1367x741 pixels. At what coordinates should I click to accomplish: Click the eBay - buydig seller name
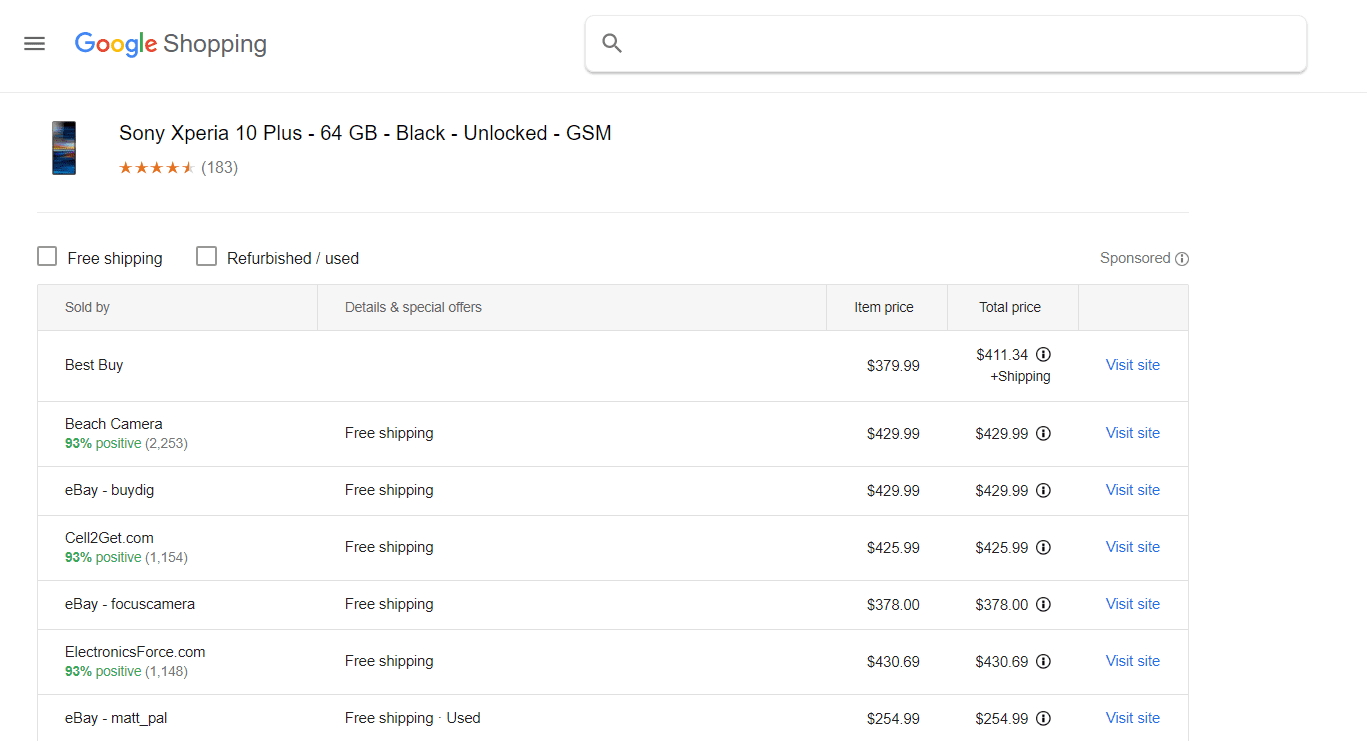110,490
